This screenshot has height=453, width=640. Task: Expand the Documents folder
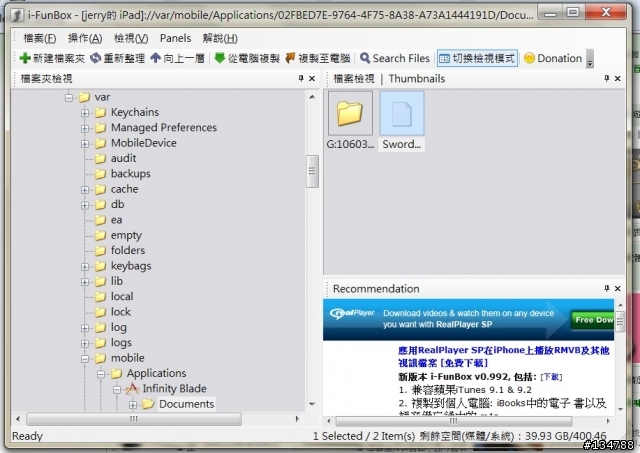(133, 405)
